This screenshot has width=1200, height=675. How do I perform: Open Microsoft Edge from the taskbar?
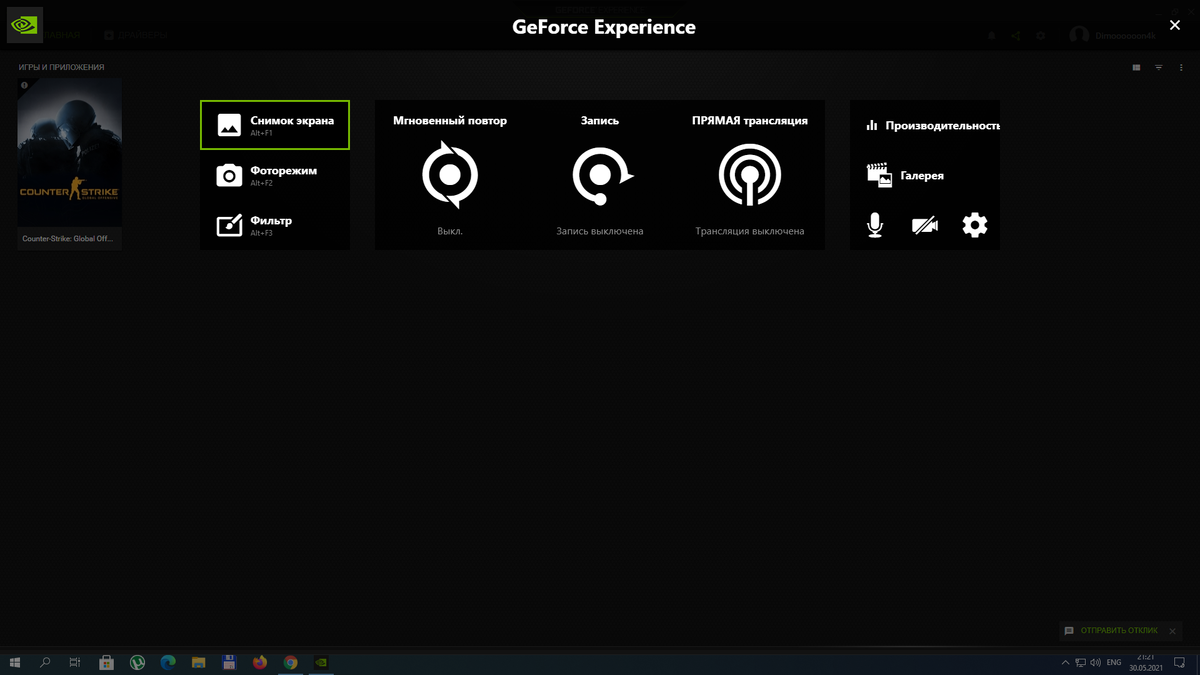(x=168, y=662)
